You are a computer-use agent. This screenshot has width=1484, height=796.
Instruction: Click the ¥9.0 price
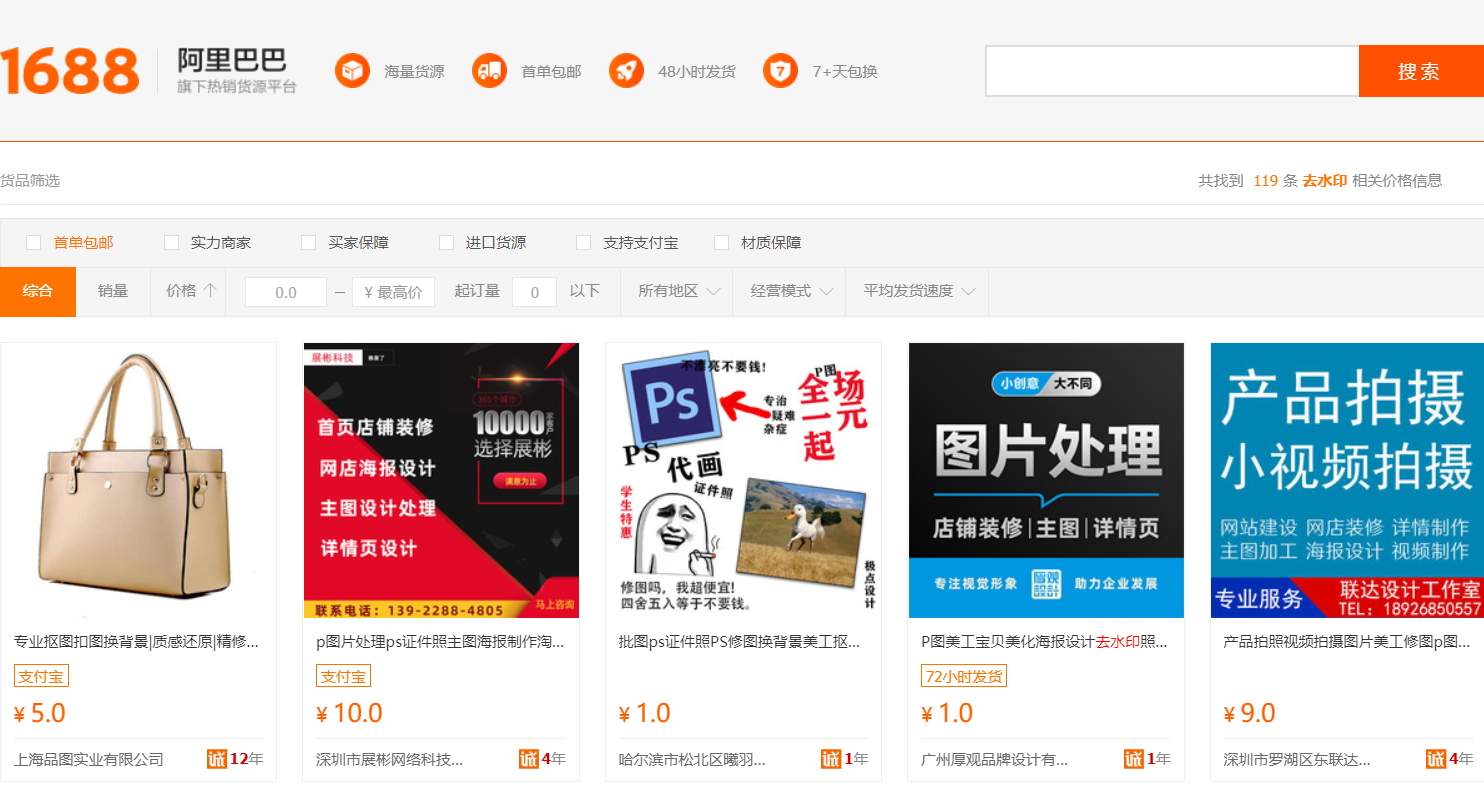pos(1250,713)
